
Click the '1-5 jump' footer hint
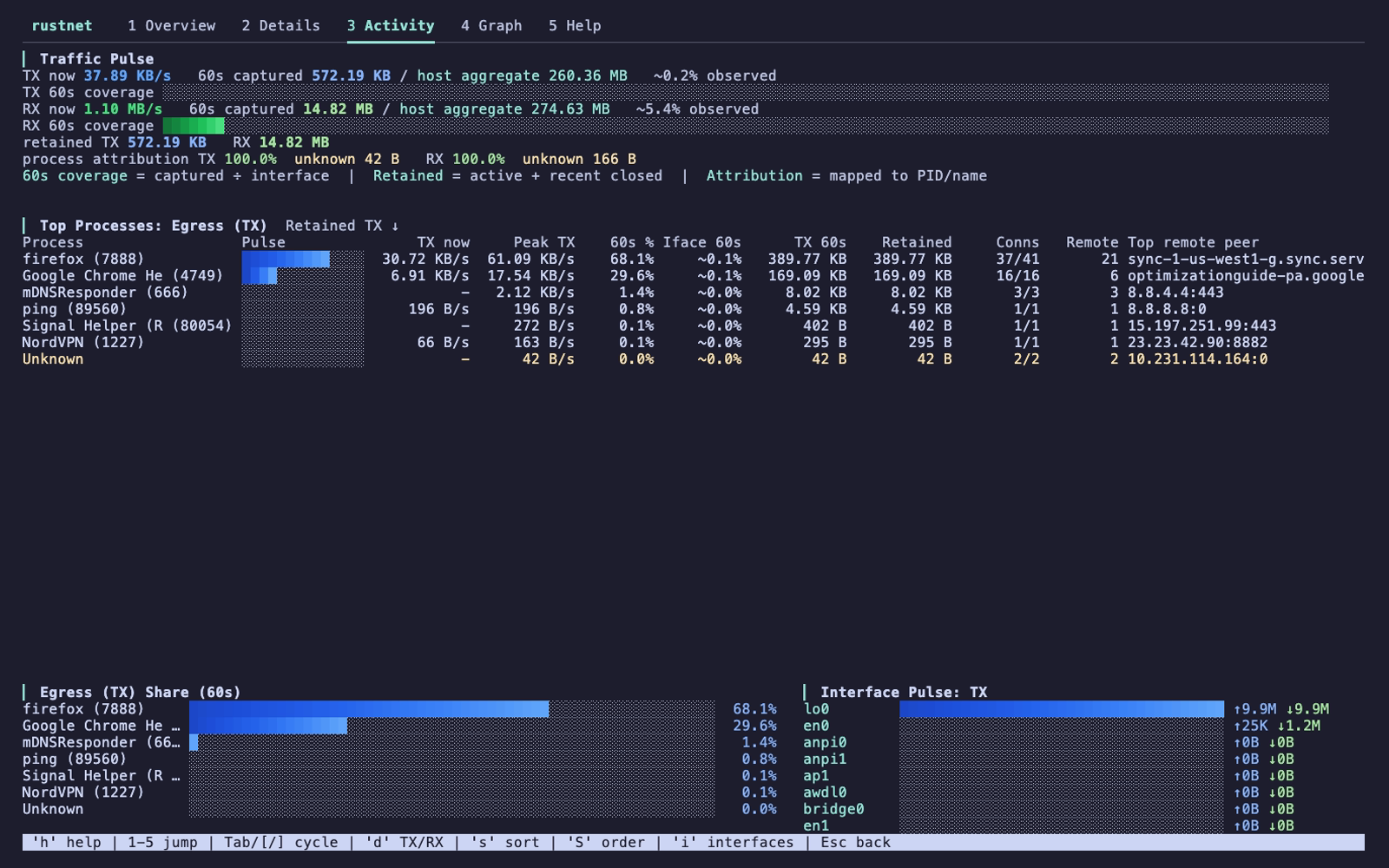[x=162, y=843]
